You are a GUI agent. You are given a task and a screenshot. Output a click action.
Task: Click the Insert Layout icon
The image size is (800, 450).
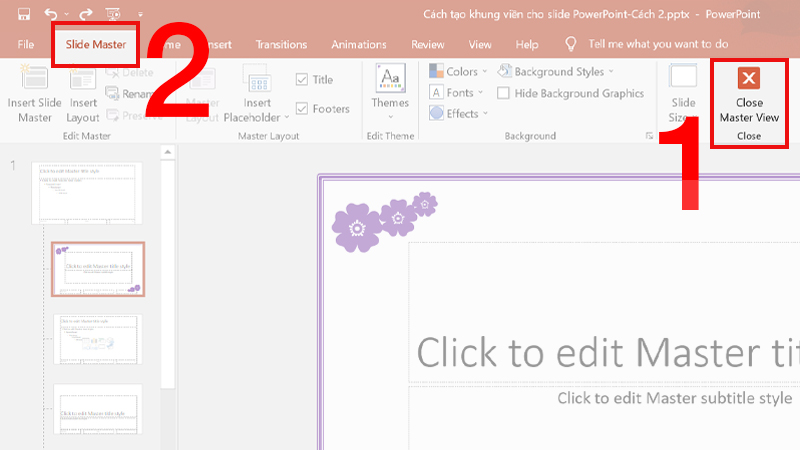click(x=83, y=83)
